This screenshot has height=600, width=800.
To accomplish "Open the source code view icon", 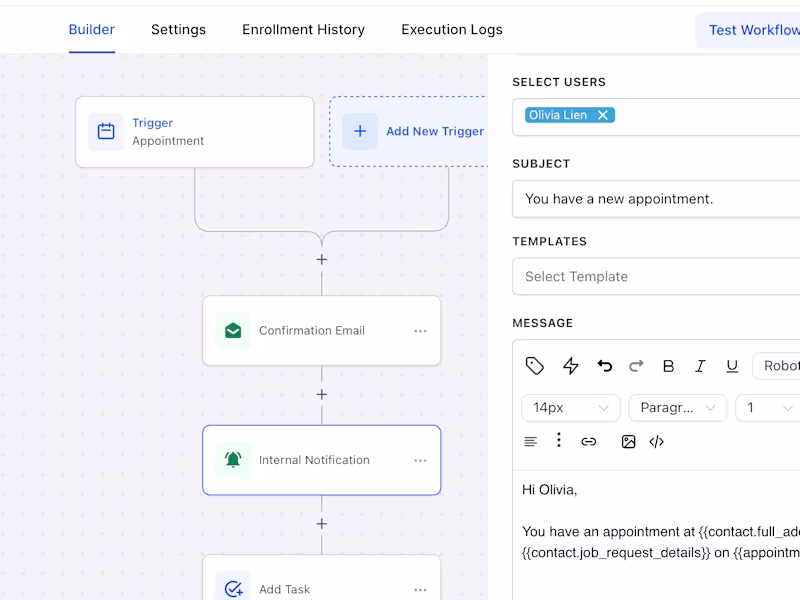I will tap(657, 442).
